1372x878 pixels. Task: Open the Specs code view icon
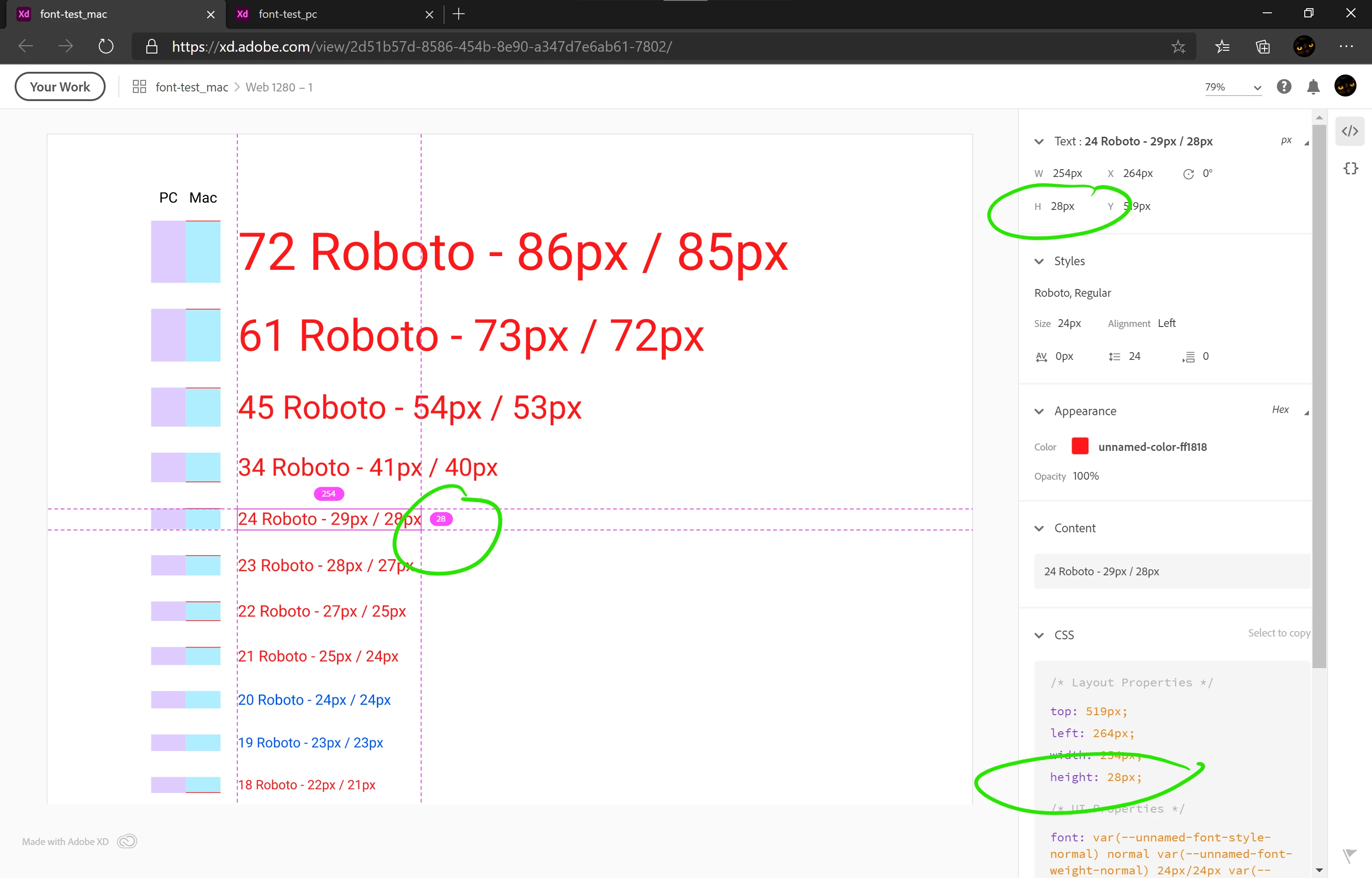pyautogui.click(x=1349, y=131)
